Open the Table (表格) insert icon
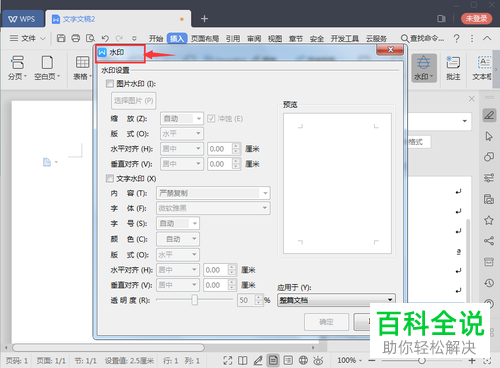The image size is (500, 368). point(82,68)
